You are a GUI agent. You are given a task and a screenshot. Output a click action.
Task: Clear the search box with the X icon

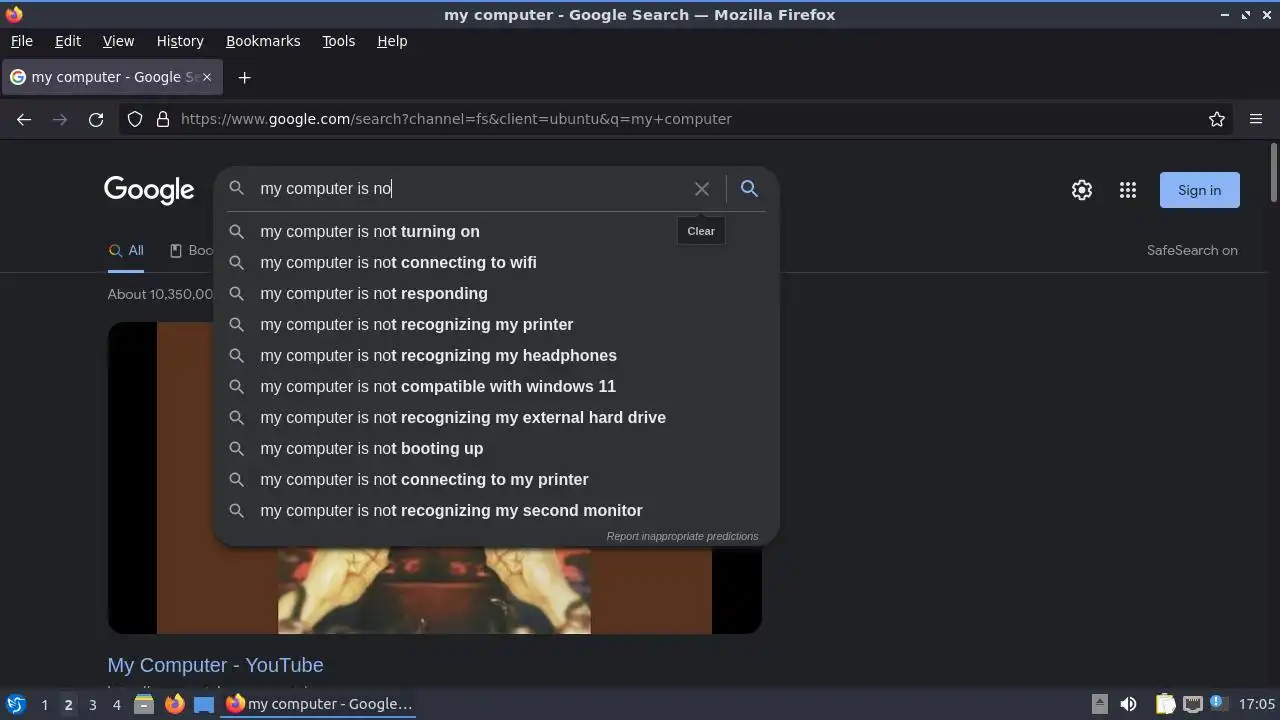[702, 189]
